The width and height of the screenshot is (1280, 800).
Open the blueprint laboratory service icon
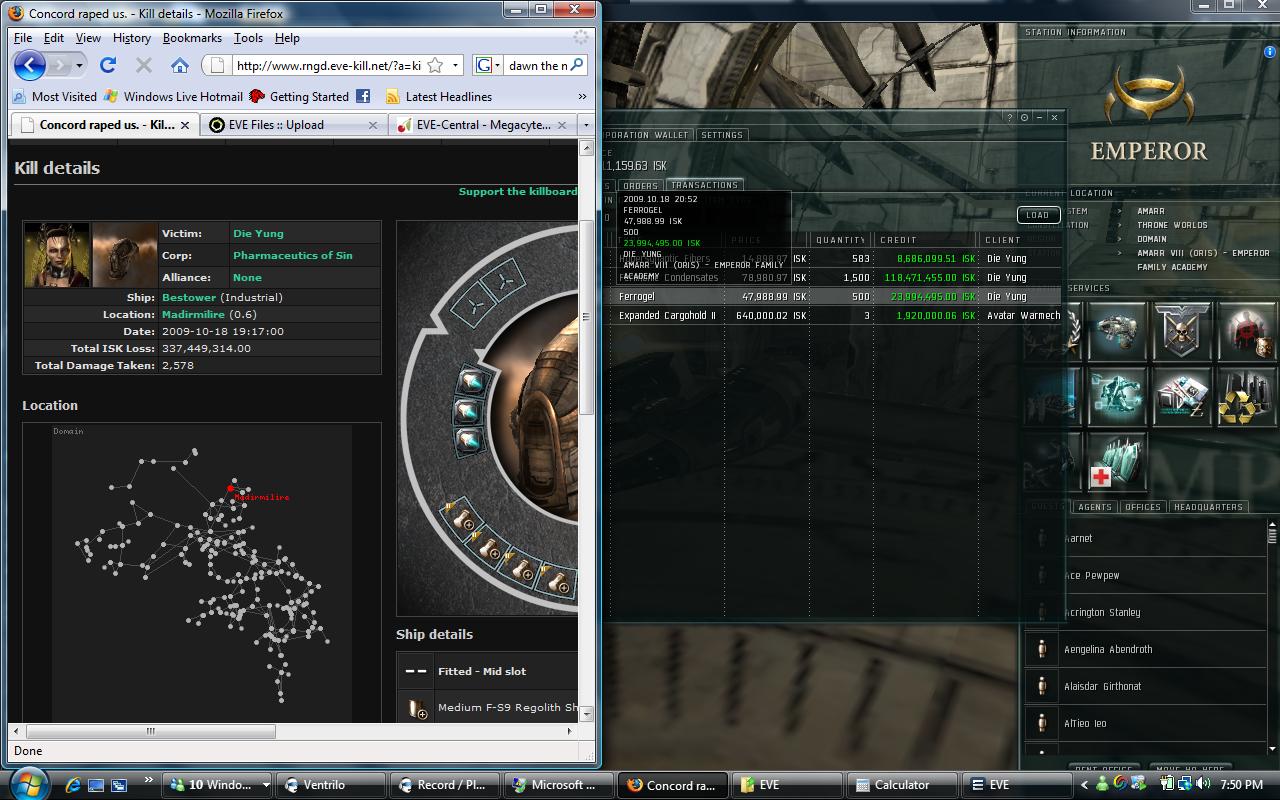(1182, 397)
